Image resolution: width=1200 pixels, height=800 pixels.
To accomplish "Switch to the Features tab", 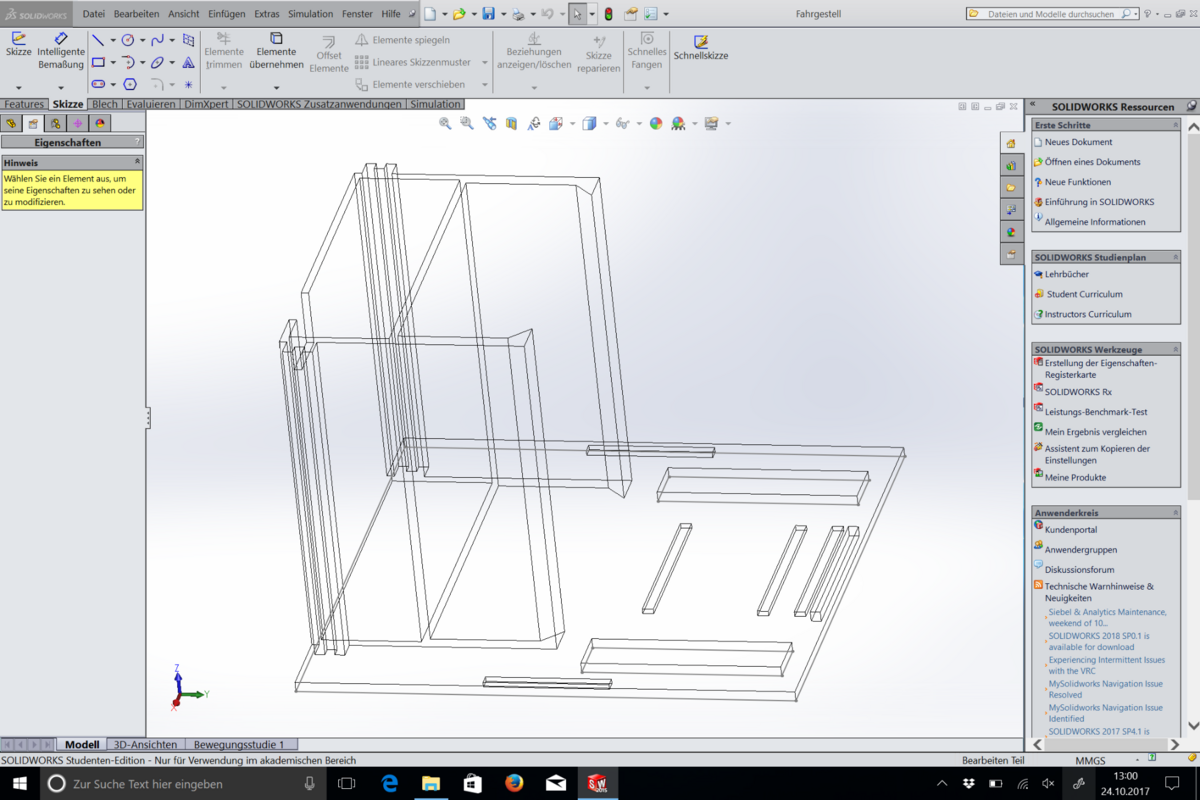I will click(24, 104).
